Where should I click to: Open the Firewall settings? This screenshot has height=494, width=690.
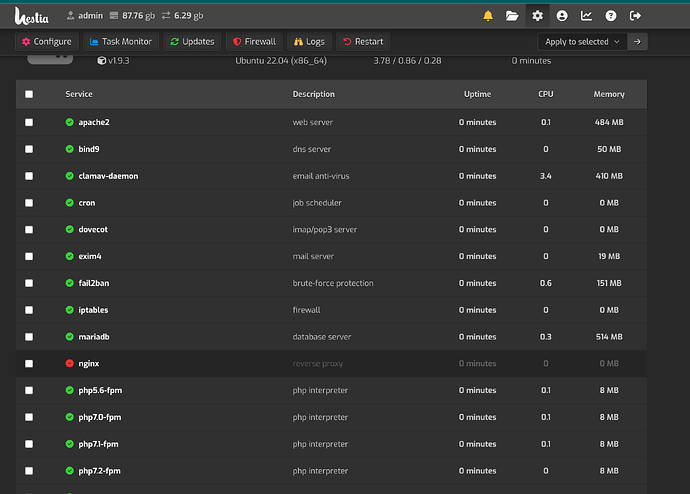click(x=254, y=42)
